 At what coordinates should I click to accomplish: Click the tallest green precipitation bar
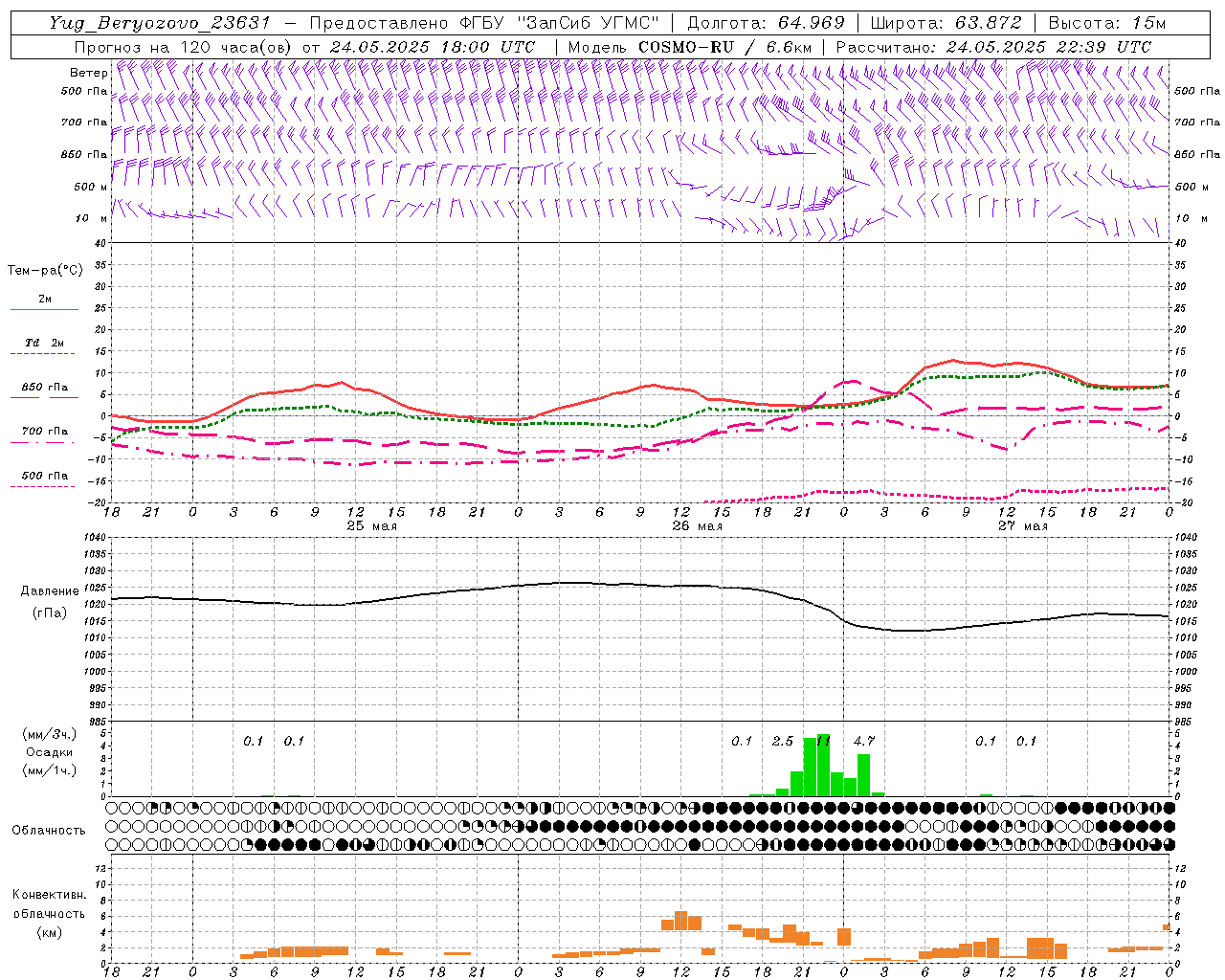pos(823,766)
